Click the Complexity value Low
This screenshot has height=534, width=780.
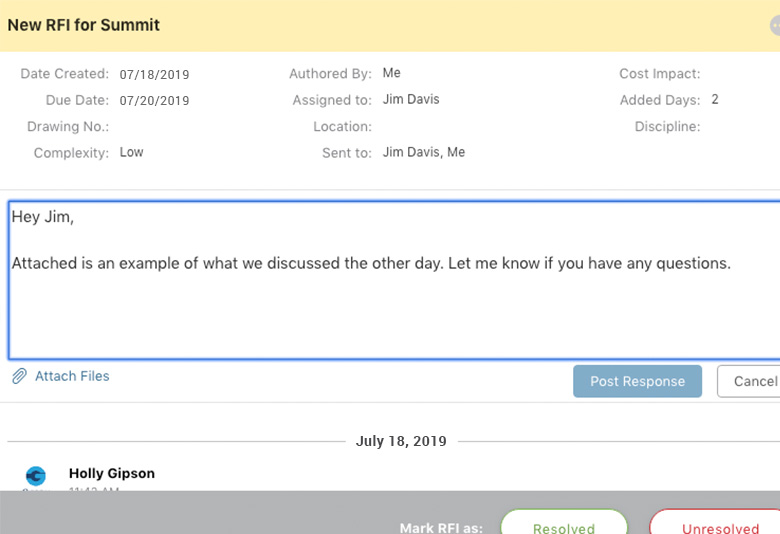[131, 153]
